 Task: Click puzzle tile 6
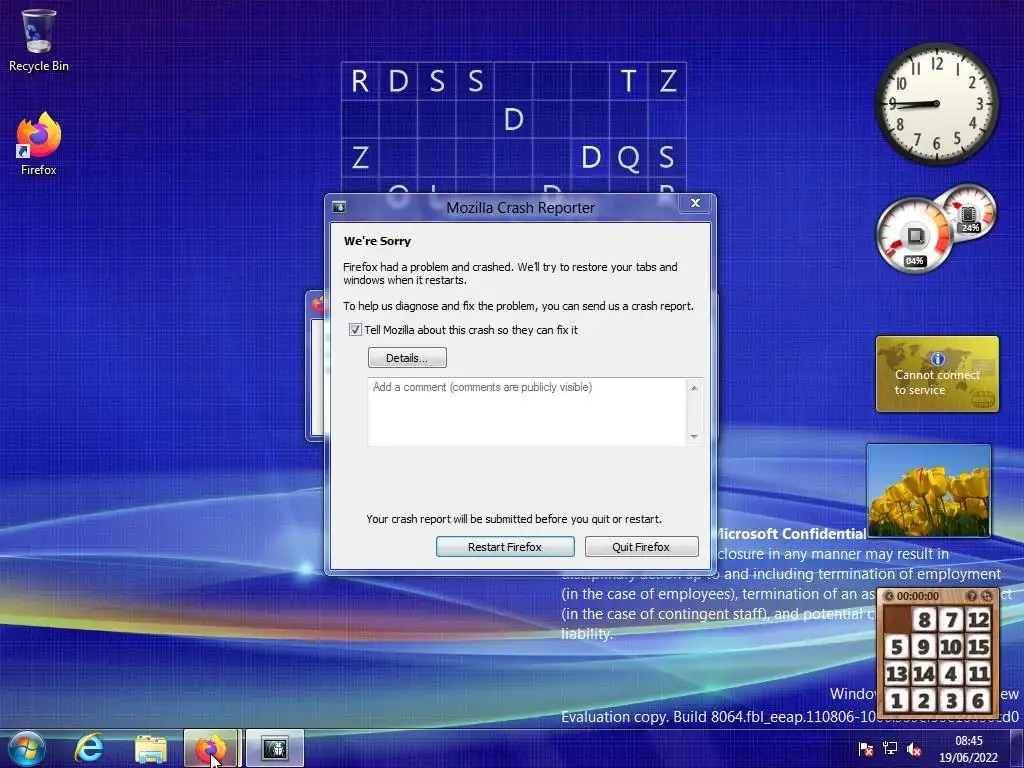point(978,701)
